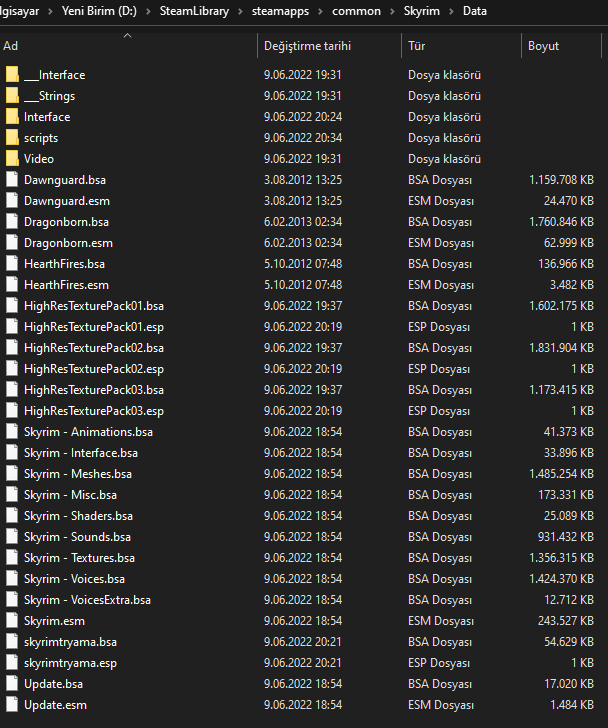This screenshot has height=728, width=608.
Task: Open the breadcrumb chevron after common
Action: pos(392,11)
